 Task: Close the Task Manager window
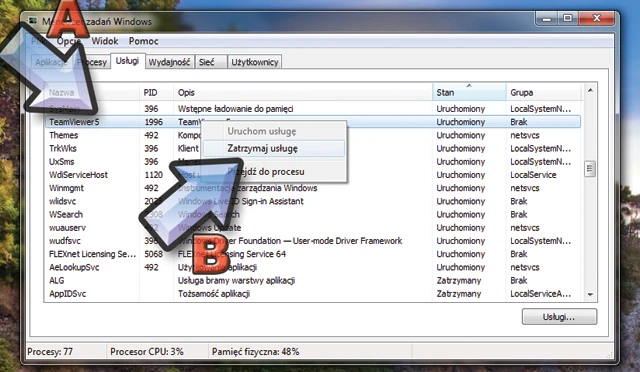pyautogui.click(x=597, y=19)
